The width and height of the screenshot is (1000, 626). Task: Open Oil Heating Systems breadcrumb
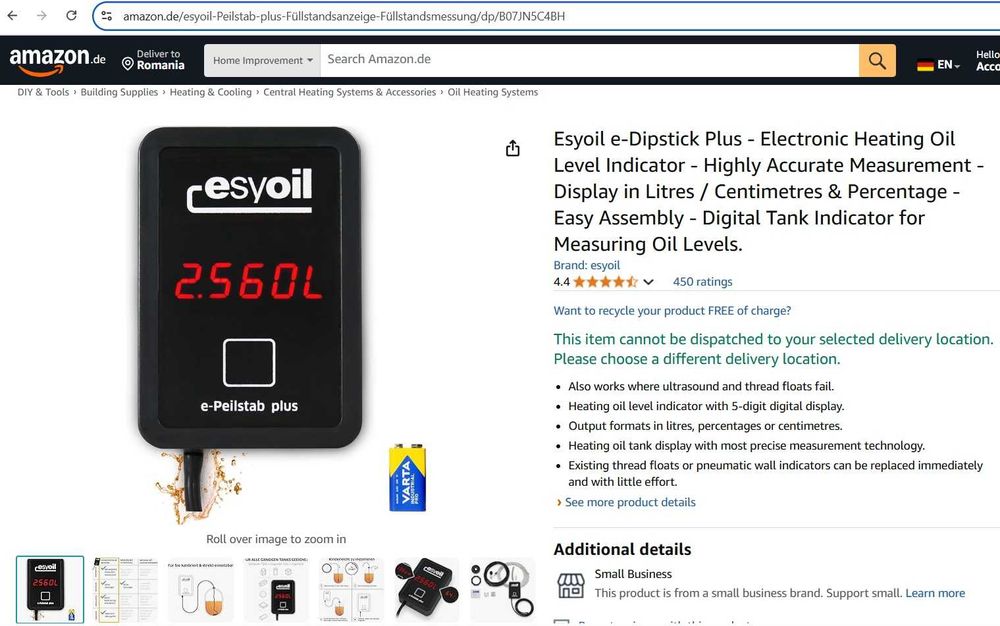click(x=492, y=92)
